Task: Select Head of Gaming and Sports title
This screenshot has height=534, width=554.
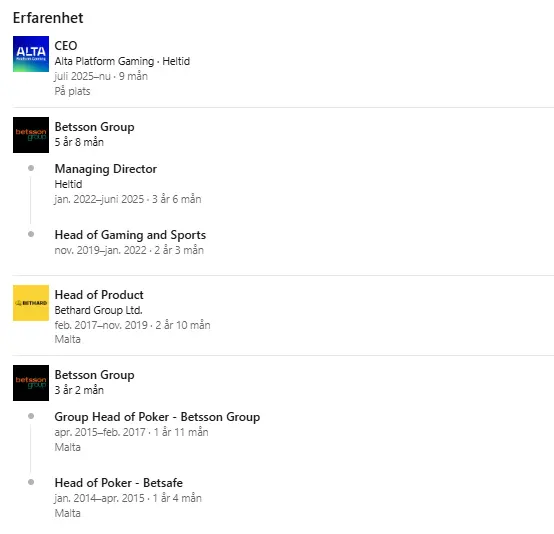Action: click(x=130, y=235)
